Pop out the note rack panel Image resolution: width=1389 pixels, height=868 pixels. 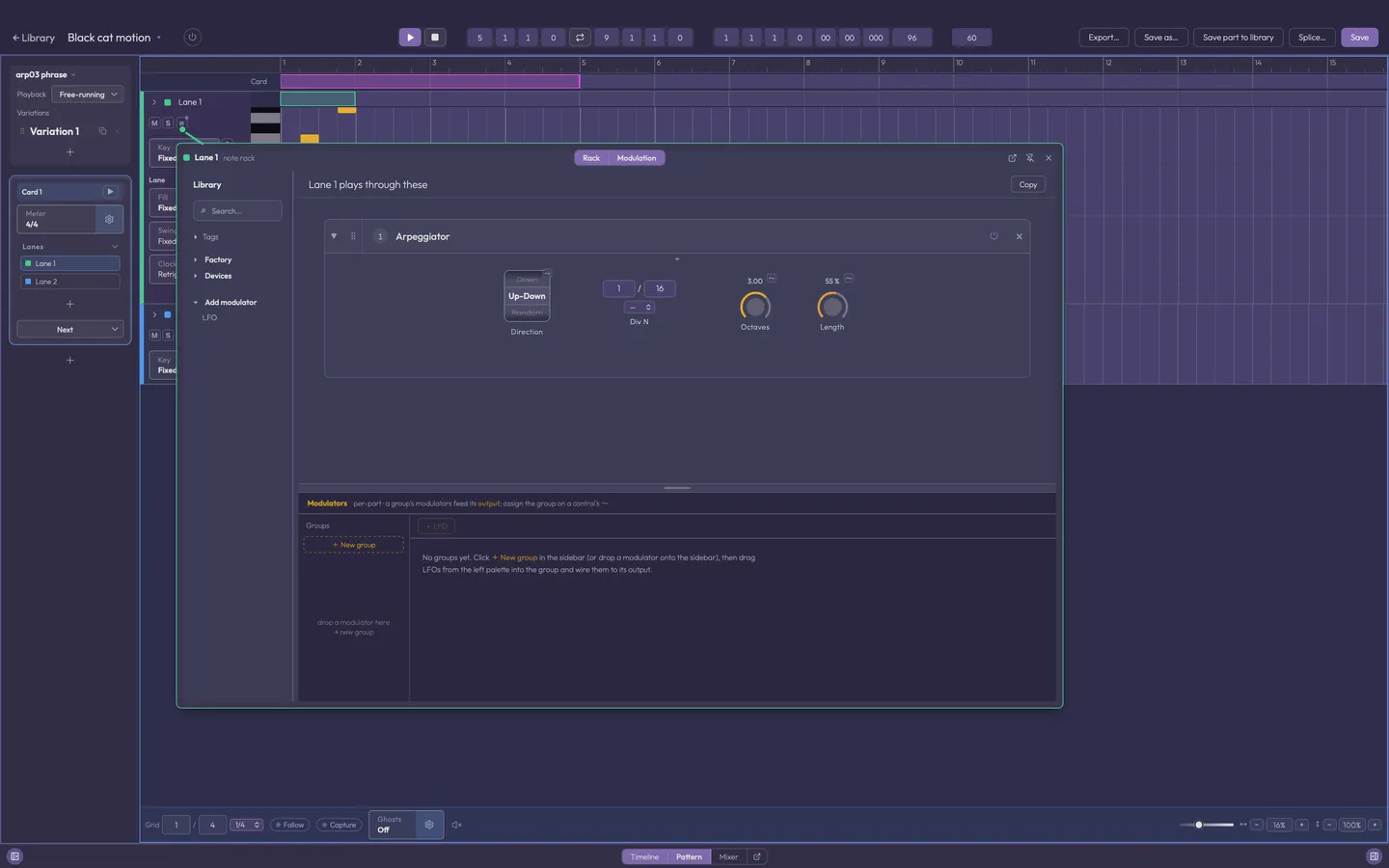[1012, 158]
